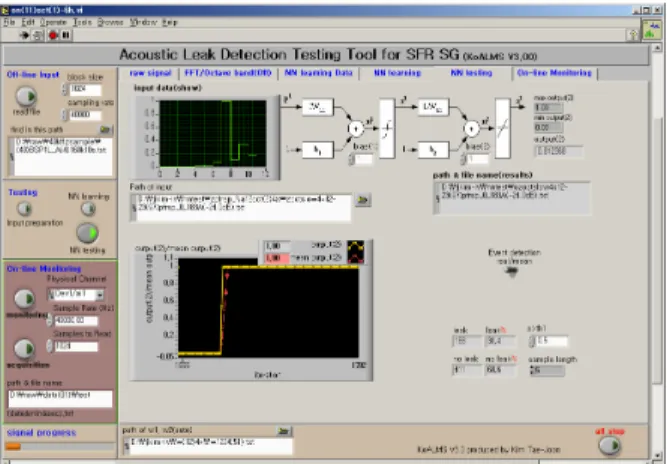This screenshot has height=464, width=667.
Task: Click the input data green graph
Action: 213,134
